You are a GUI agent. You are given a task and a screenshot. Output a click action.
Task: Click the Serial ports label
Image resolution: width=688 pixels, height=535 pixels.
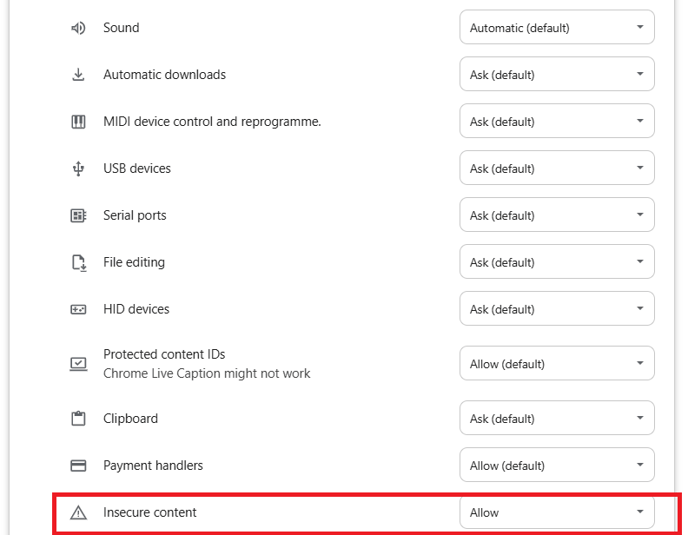[135, 215]
